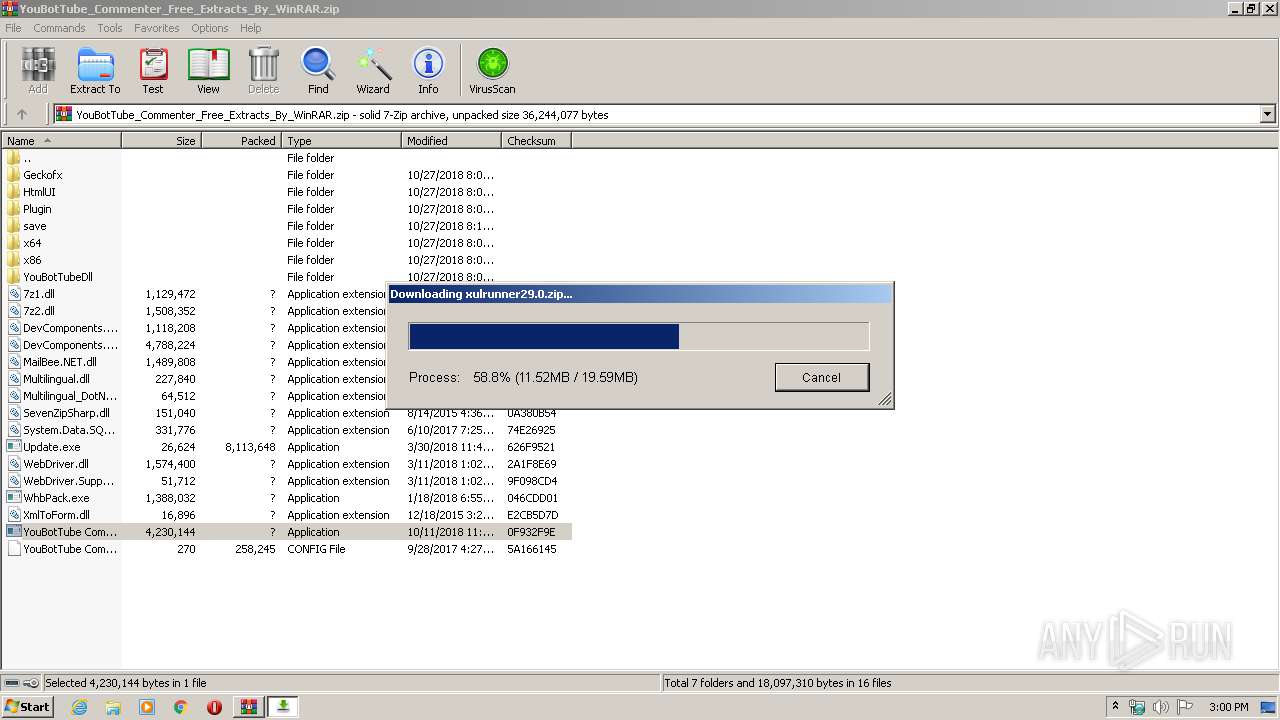The height and width of the screenshot is (720, 1280).
Task: Open Windows Explorer from taskbar
Action: pos(113,707)
